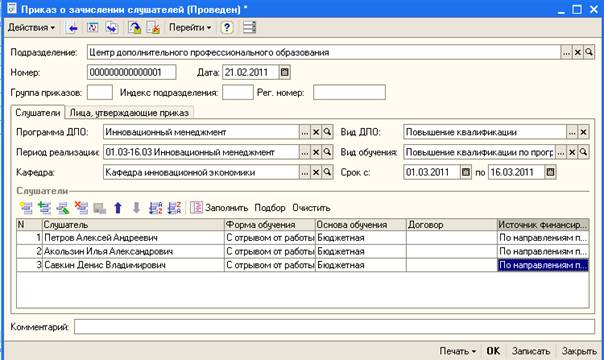Click the add row icon in Слушатели toolbar
The image size is (604, 360).
(x=26, y=208)
